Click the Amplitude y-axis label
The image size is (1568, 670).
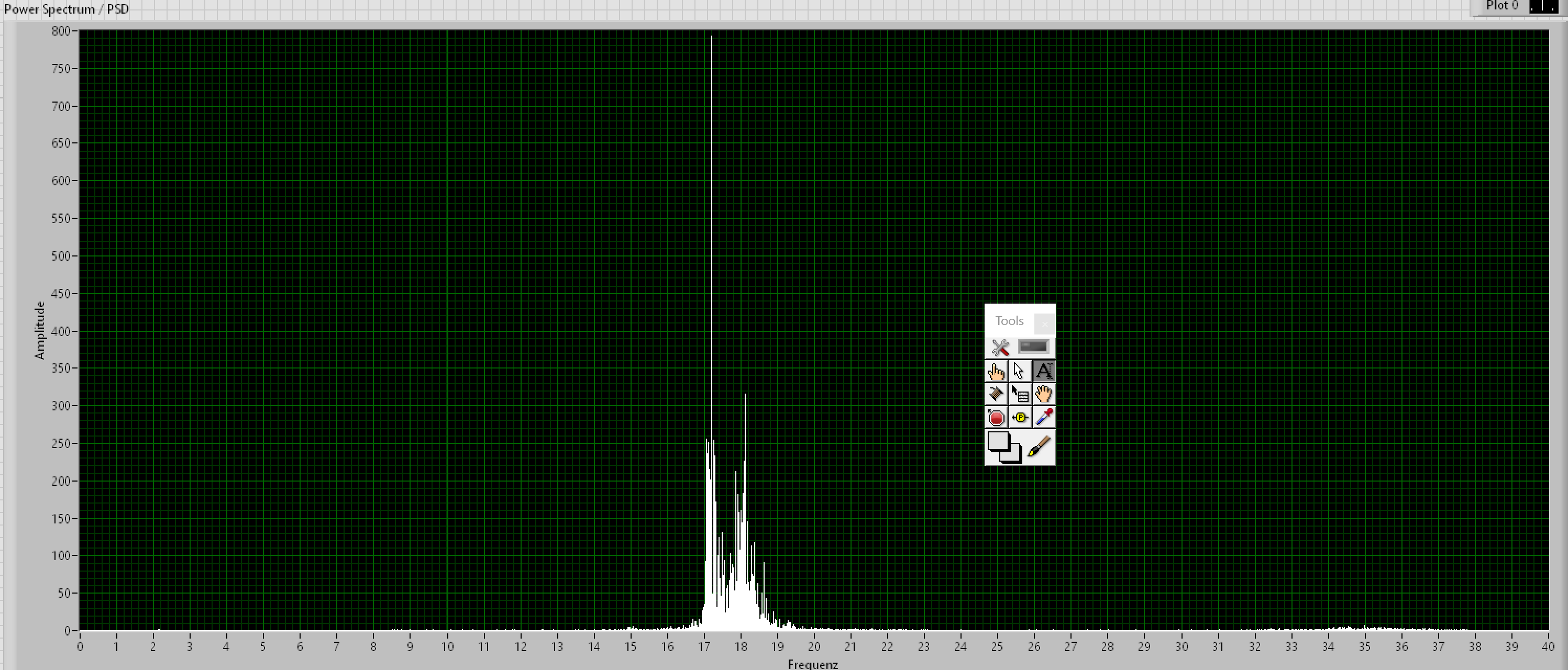tap(40, 330)
